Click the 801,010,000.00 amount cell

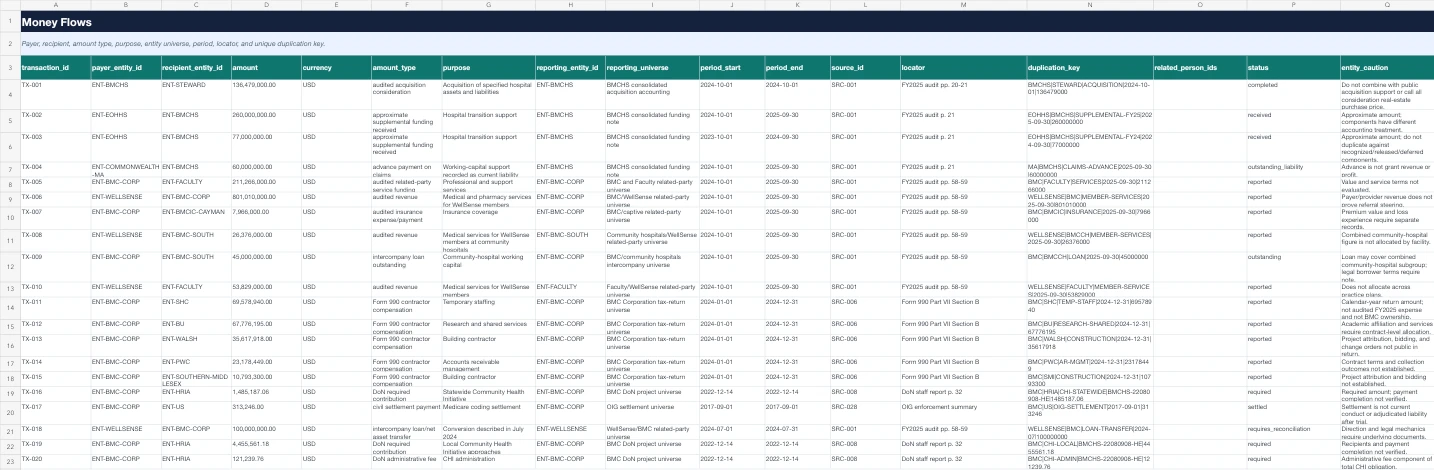click(265, 199)
